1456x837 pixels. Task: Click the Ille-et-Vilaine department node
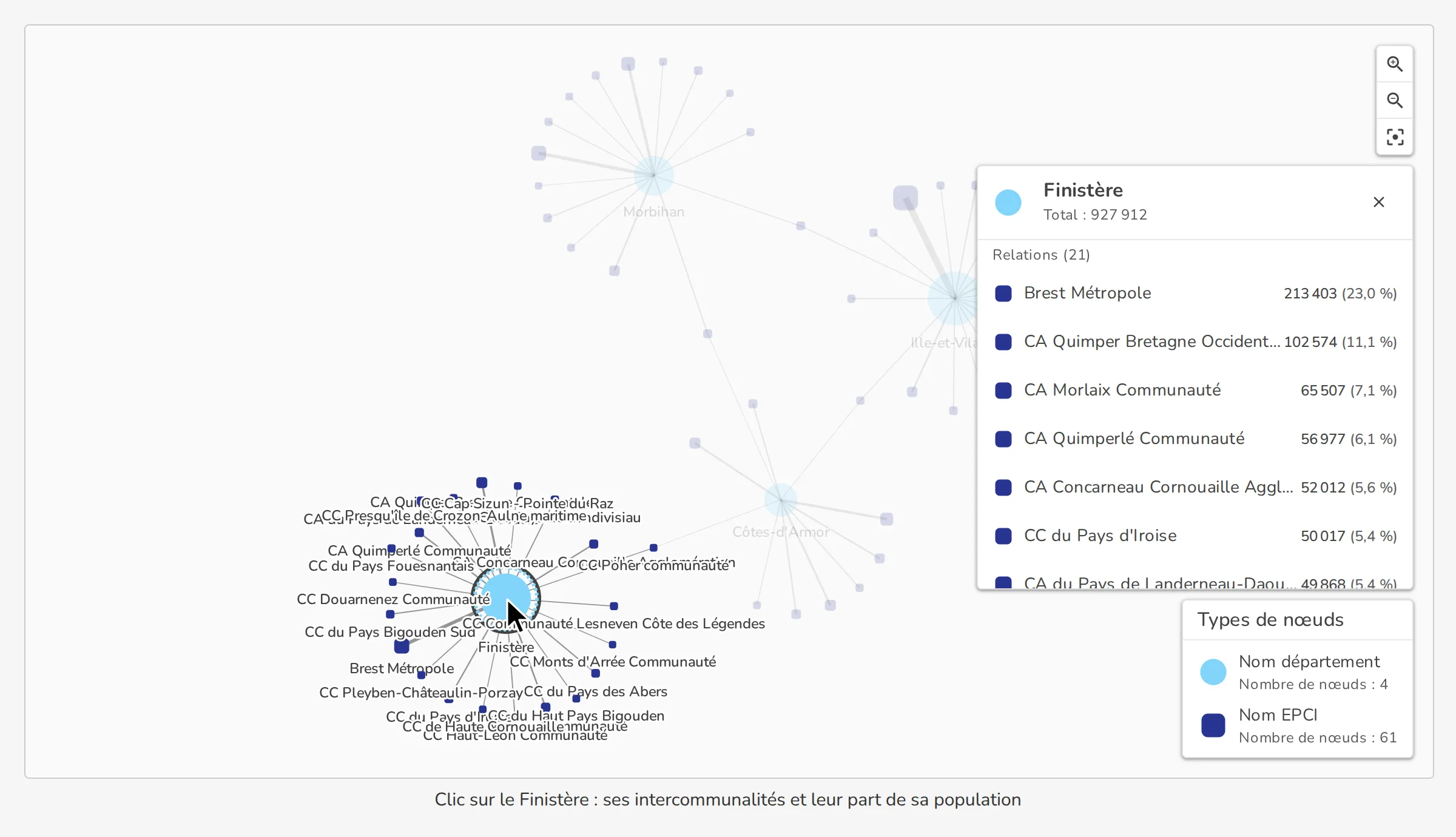[x=954, y=298]
